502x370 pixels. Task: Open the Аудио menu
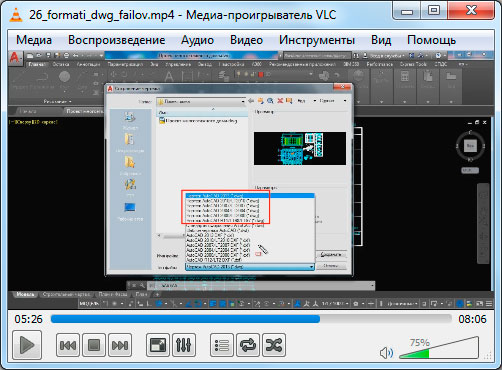point(197,40)
